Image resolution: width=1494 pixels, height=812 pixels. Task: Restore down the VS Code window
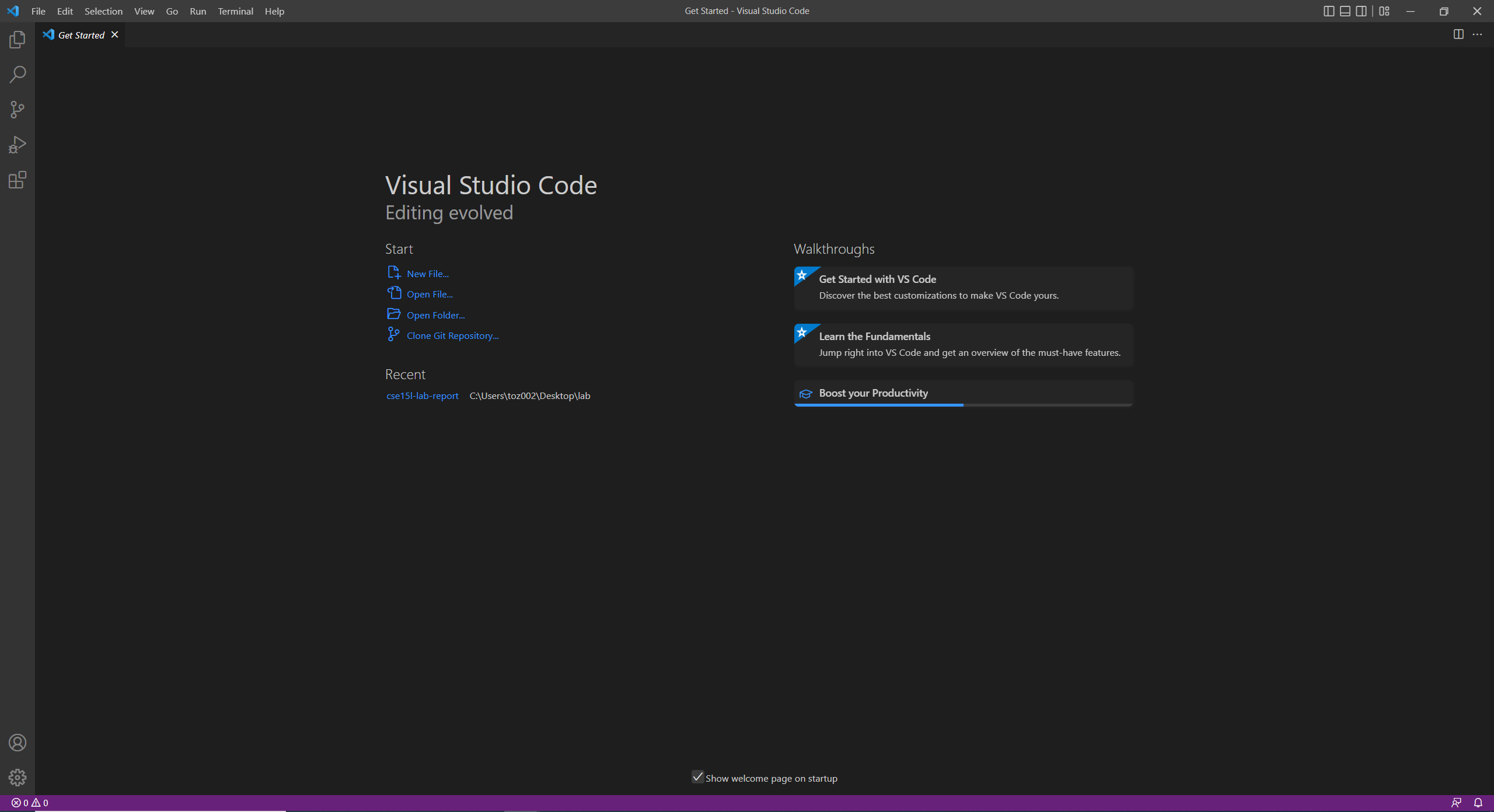(x=1444, y=11)
